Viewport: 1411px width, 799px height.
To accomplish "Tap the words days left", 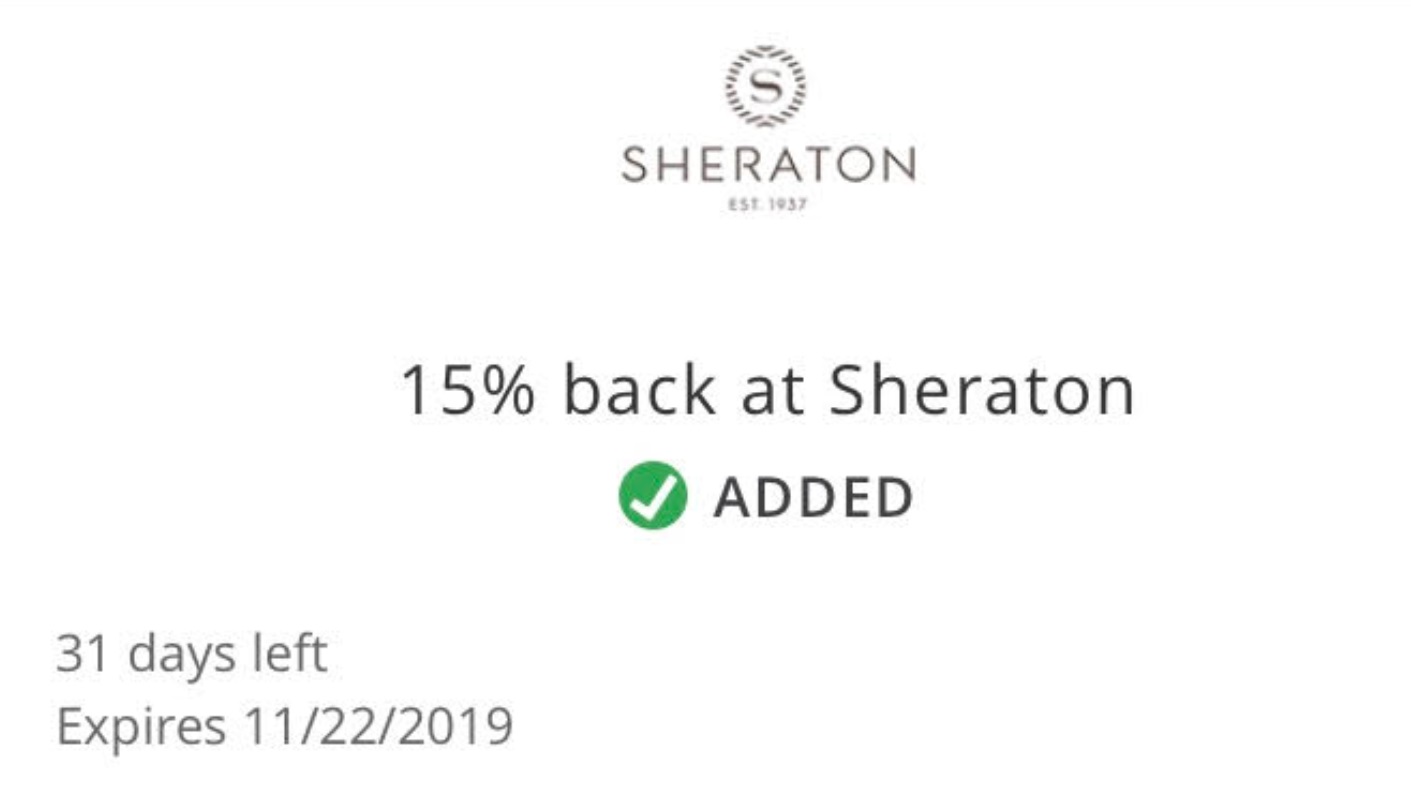I will (229, 655).
